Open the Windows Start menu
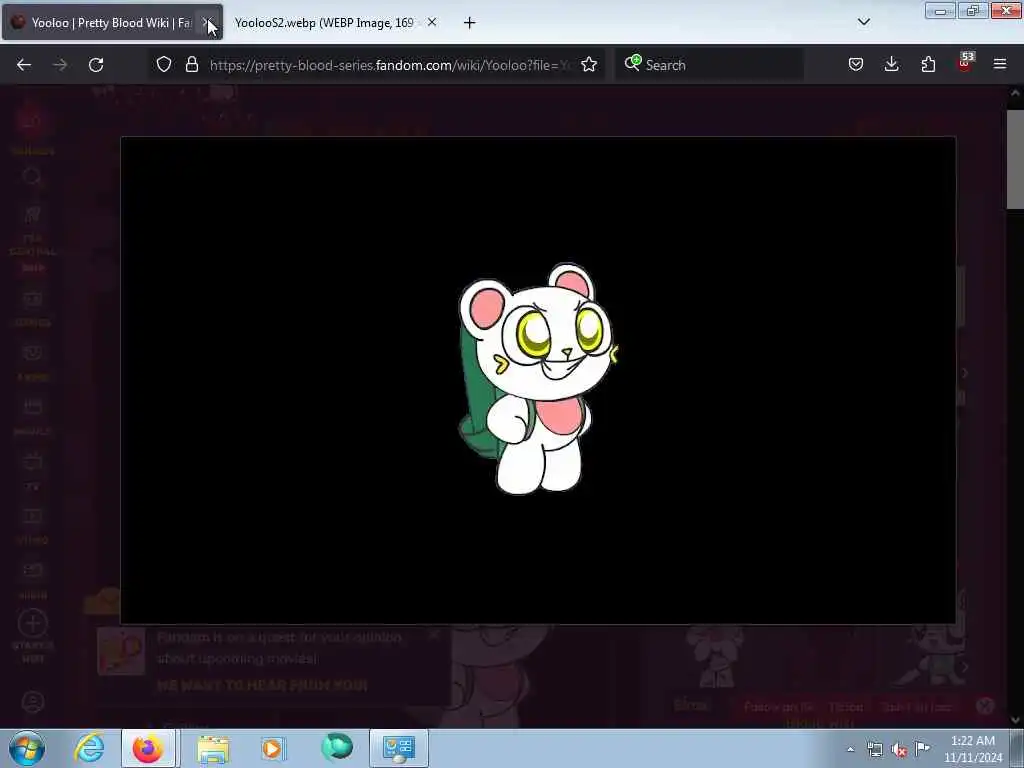 click(x=27, y=748)
